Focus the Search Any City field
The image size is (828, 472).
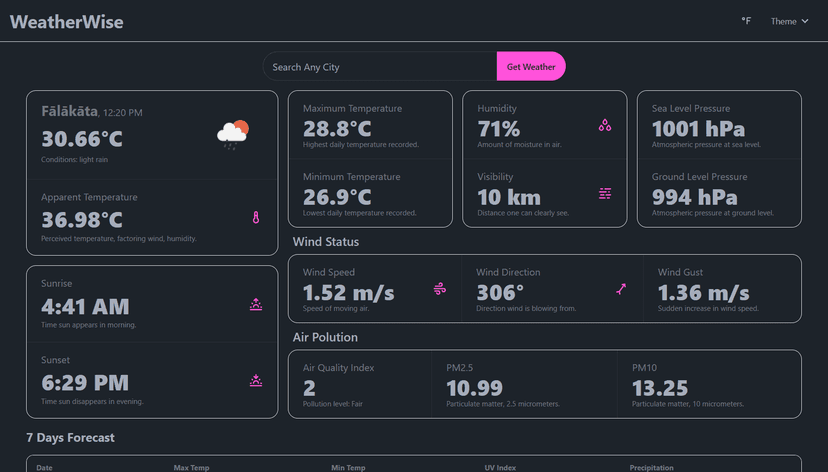point(380,67)
